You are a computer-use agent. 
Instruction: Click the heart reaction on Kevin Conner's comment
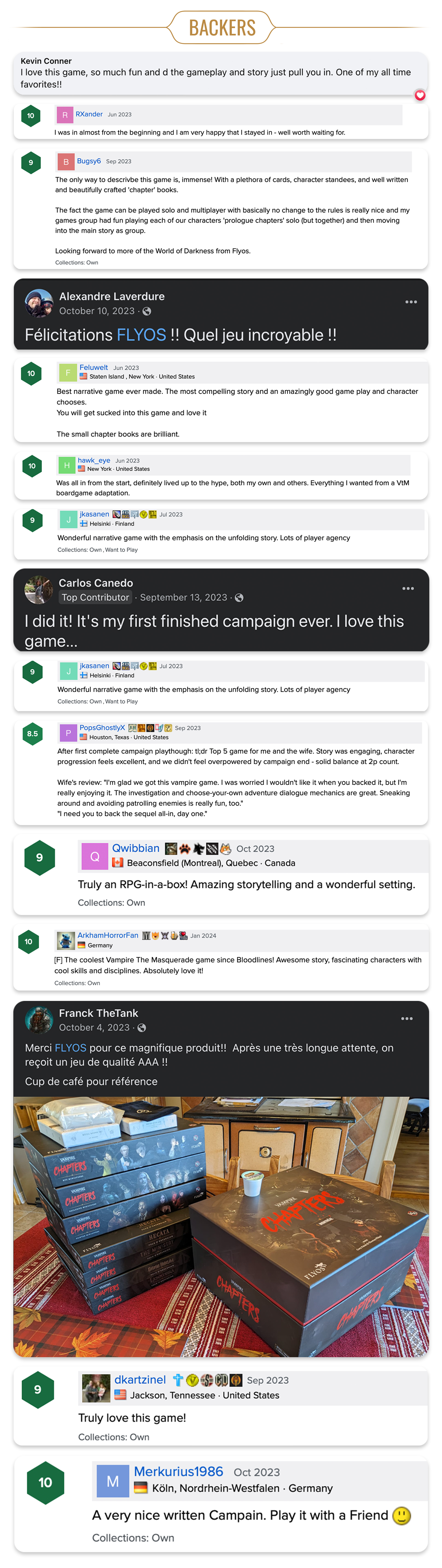coord(419,95)
